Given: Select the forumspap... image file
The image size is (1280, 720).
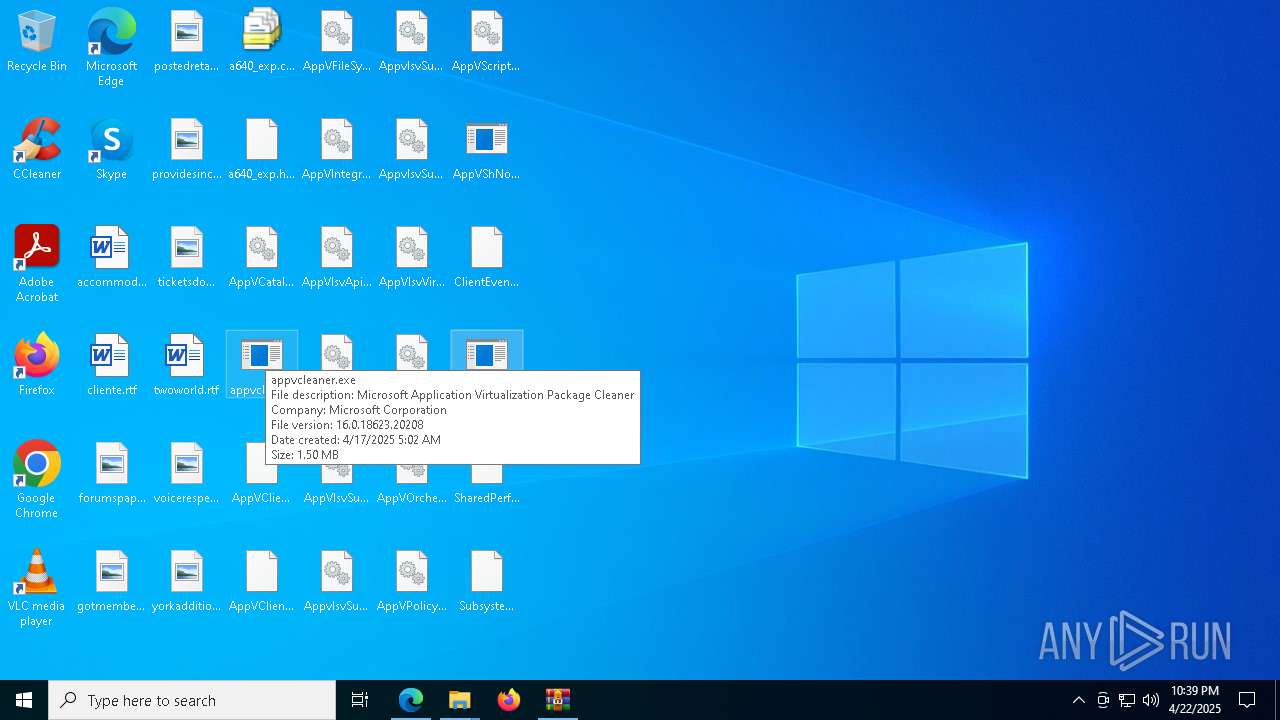Looking at the screenshot, I should 111,474.
